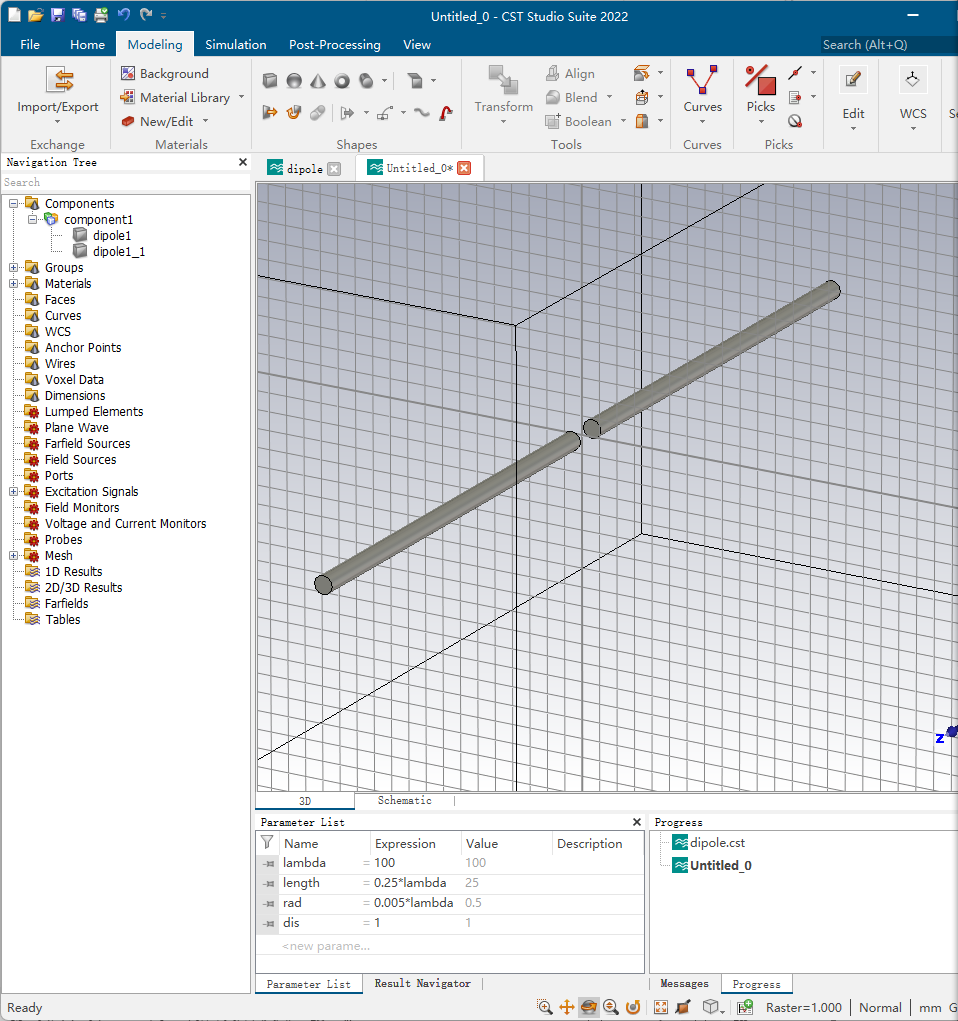The width and height of the screenshot is (958, 1021).
Task: Select the wavy wire tool icon
Action: (422, 113)
